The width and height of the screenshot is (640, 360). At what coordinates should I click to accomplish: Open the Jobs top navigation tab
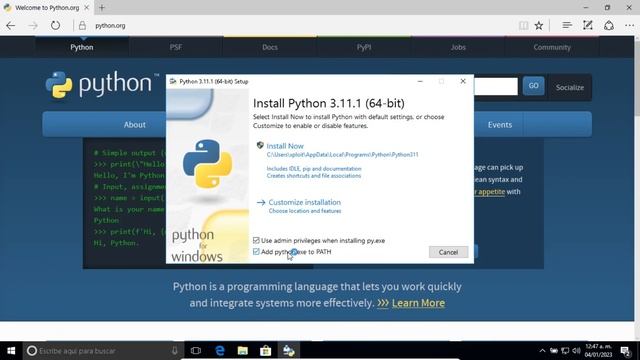tap(458, 47)
